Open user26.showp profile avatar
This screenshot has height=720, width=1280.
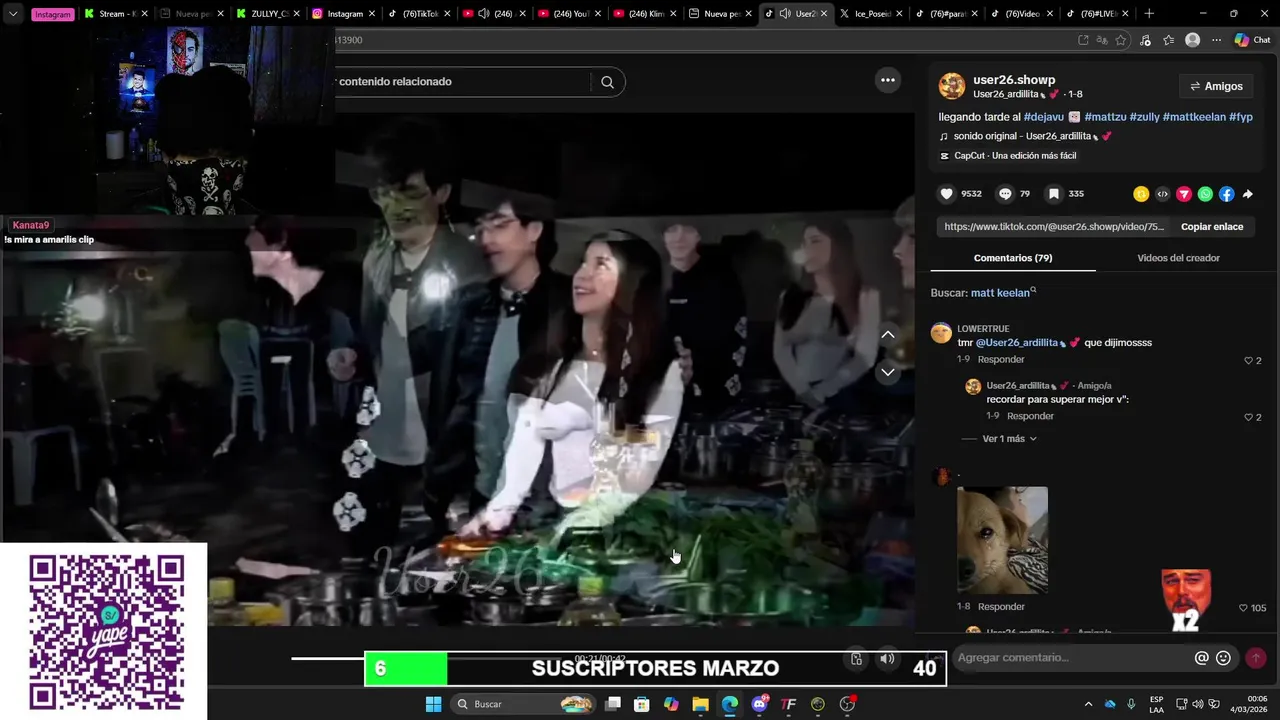pyautogui.click(x=952, y=86)
